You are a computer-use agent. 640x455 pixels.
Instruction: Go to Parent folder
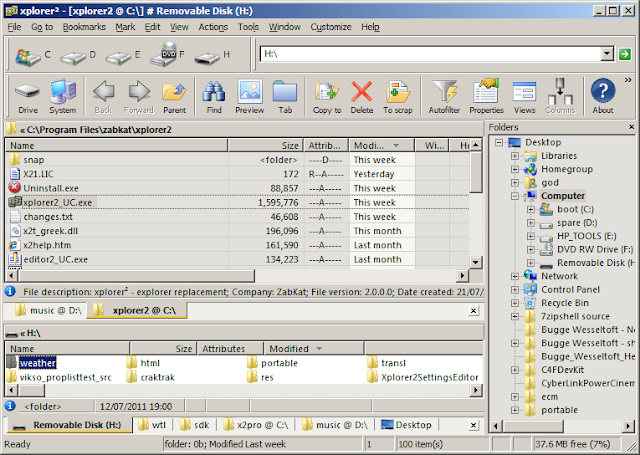pyautogui.click(x=174, y=97)
